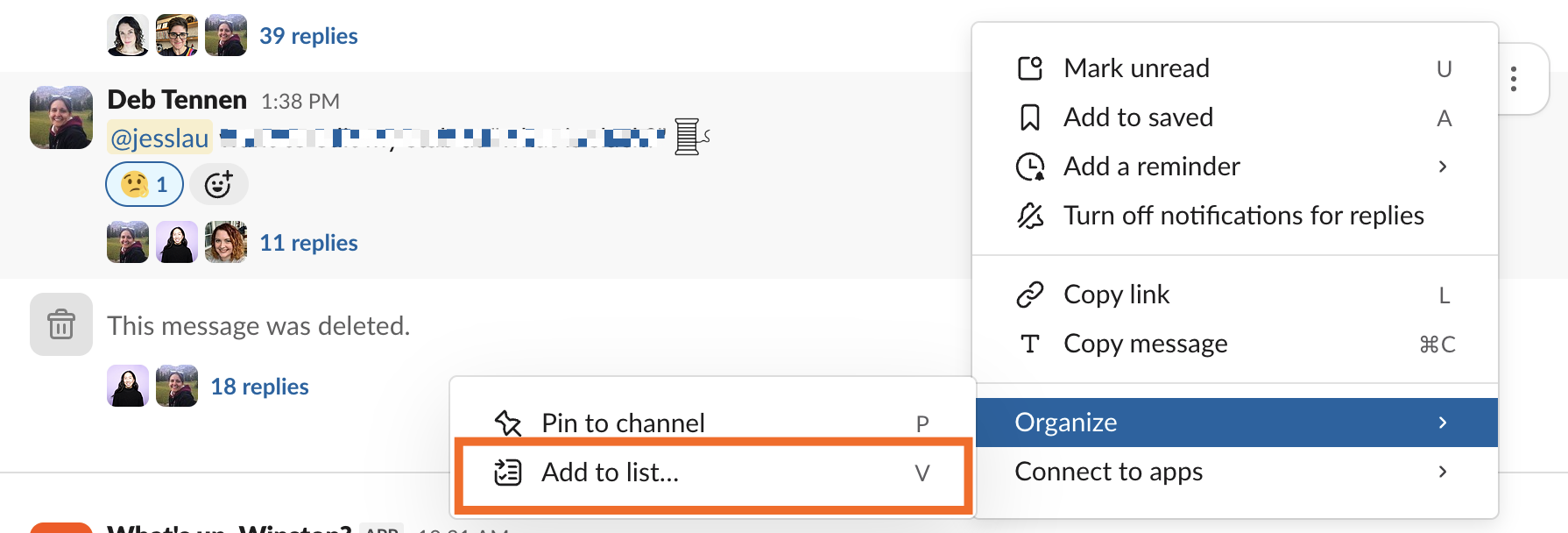This screenshot has height=533, width=1568.
Task: Expand the Organize submenu chevron
Action: (1443, 423)
